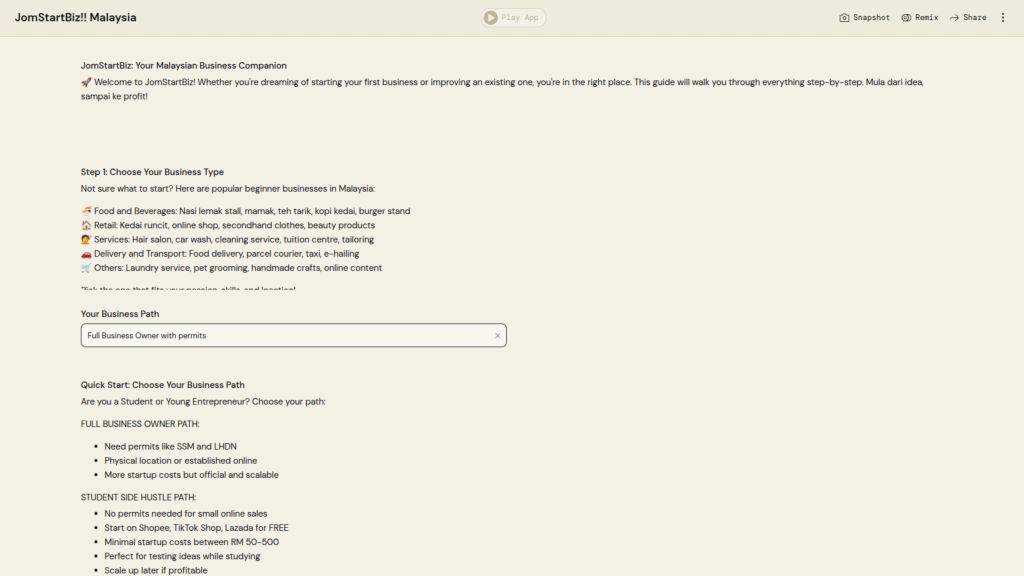Screen dimensions: 1024x576
Task: Click the Remix icon in header
Action: pyautogui.click(x=906, y=18)
